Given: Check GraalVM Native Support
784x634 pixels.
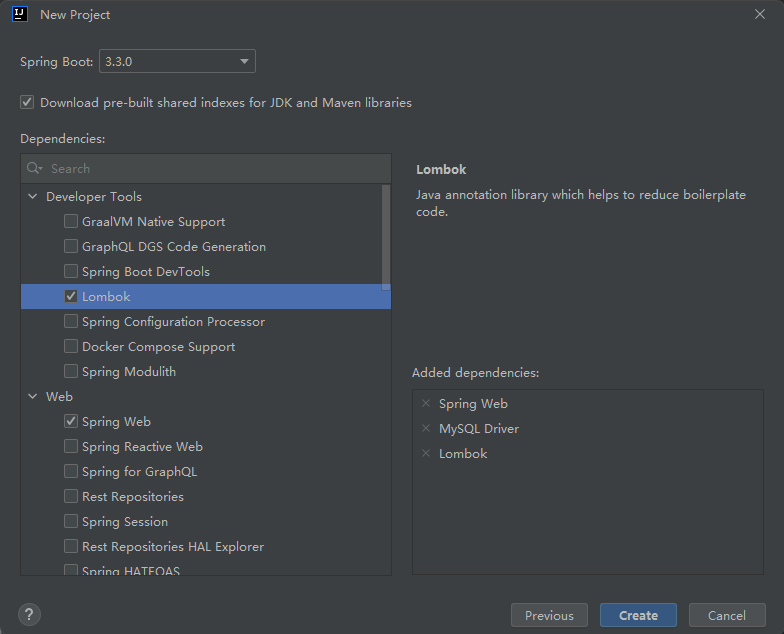Looking at the screenshot, I should pyautogui.click(x=71, y=221).
